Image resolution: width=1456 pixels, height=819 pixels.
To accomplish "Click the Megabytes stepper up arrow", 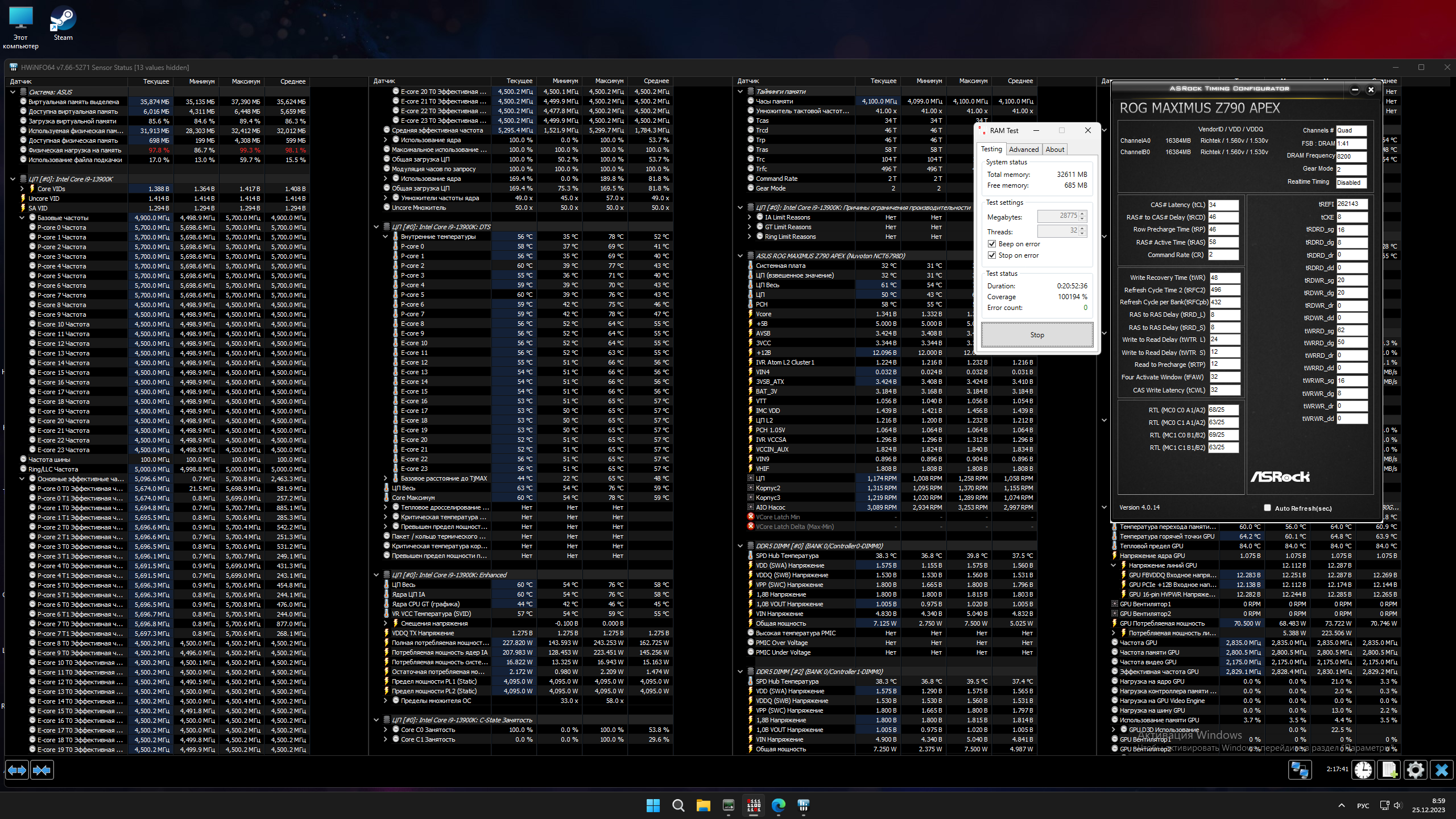I will click(x=1082, y=213).
